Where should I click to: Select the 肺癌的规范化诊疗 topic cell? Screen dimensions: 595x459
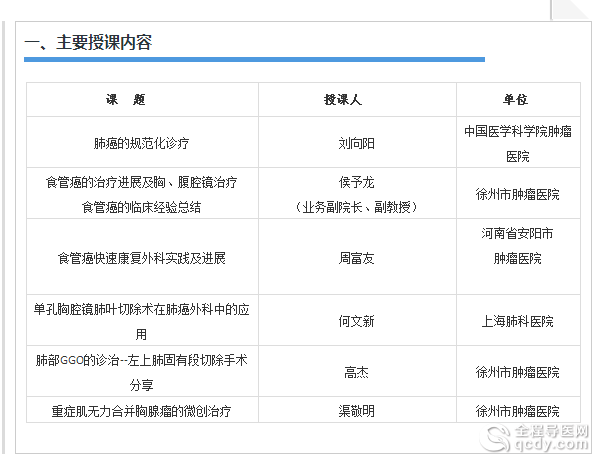click(x=141, y=143)
